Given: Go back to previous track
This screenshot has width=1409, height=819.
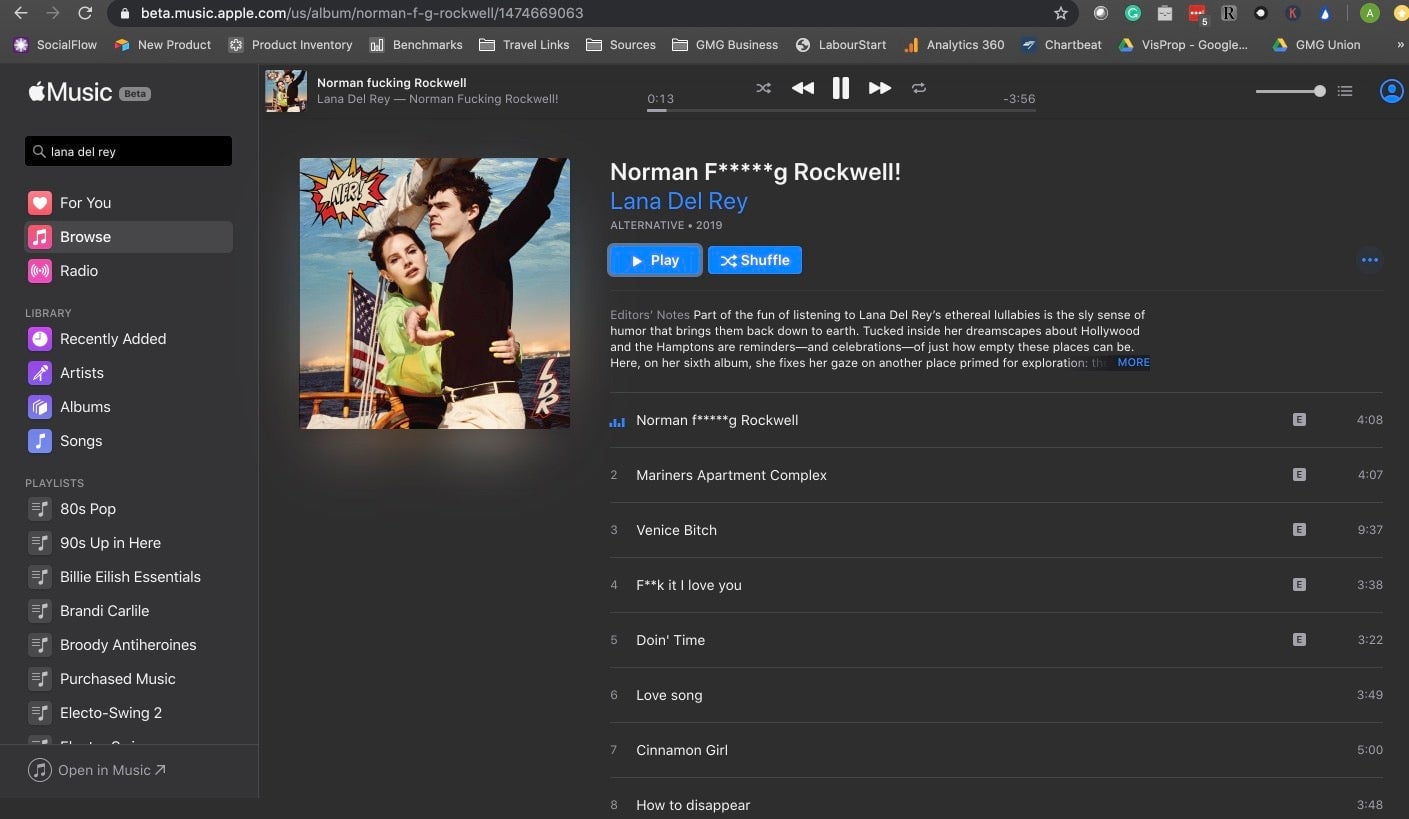Looking at the screenshot, I should (802, 88).
